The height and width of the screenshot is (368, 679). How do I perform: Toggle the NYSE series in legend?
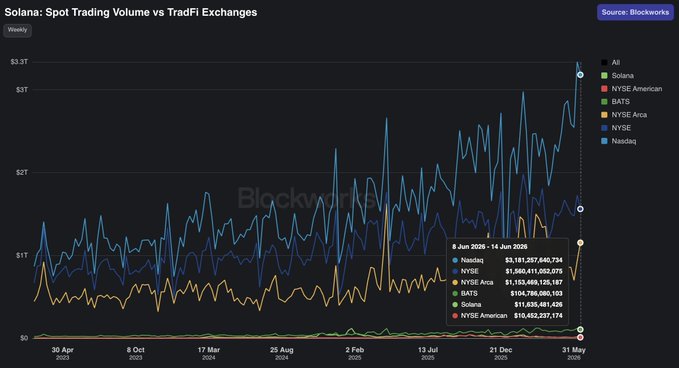tap(616, 128)
